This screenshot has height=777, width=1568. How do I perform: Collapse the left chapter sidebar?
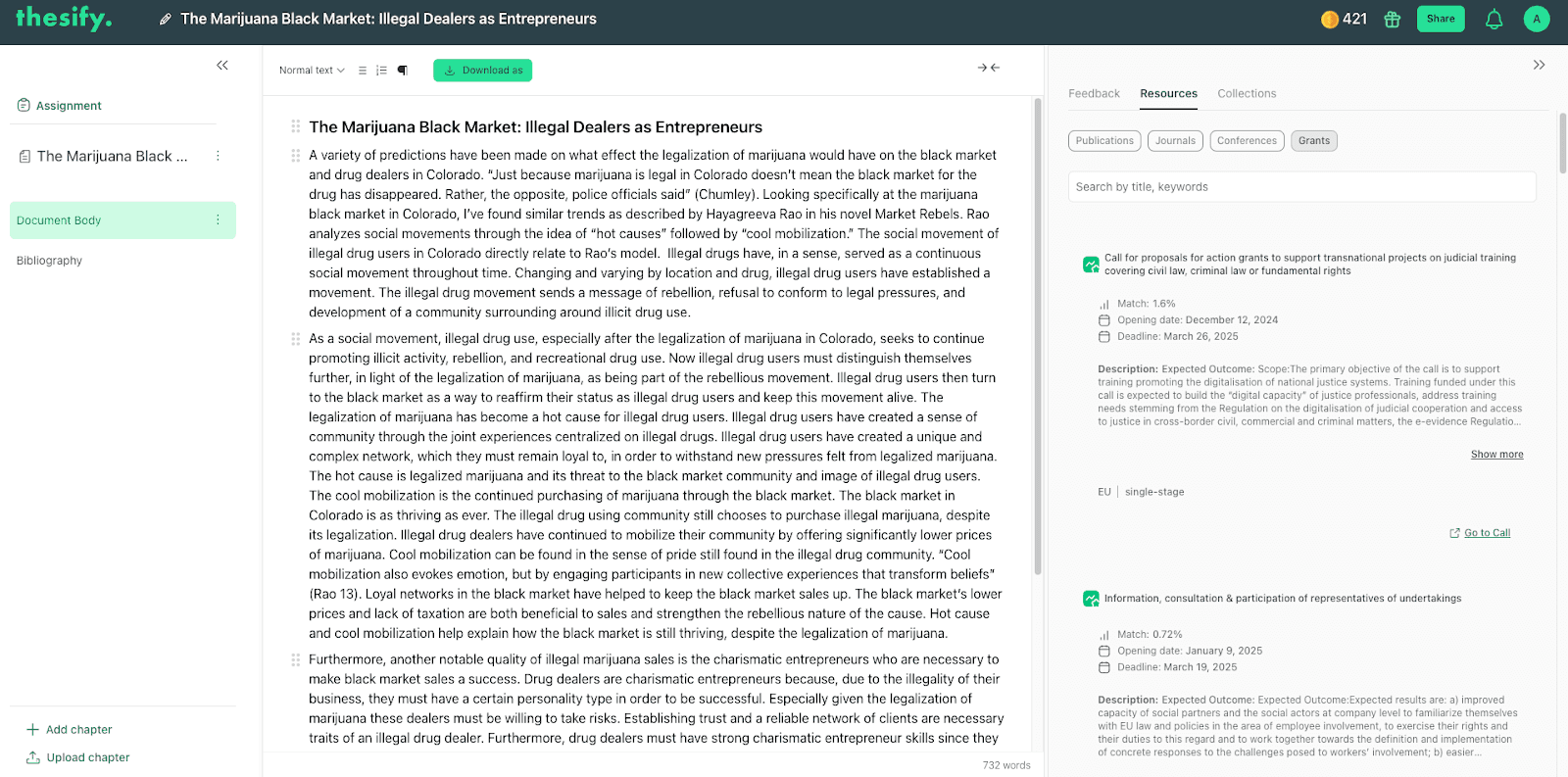pos(221,65)
